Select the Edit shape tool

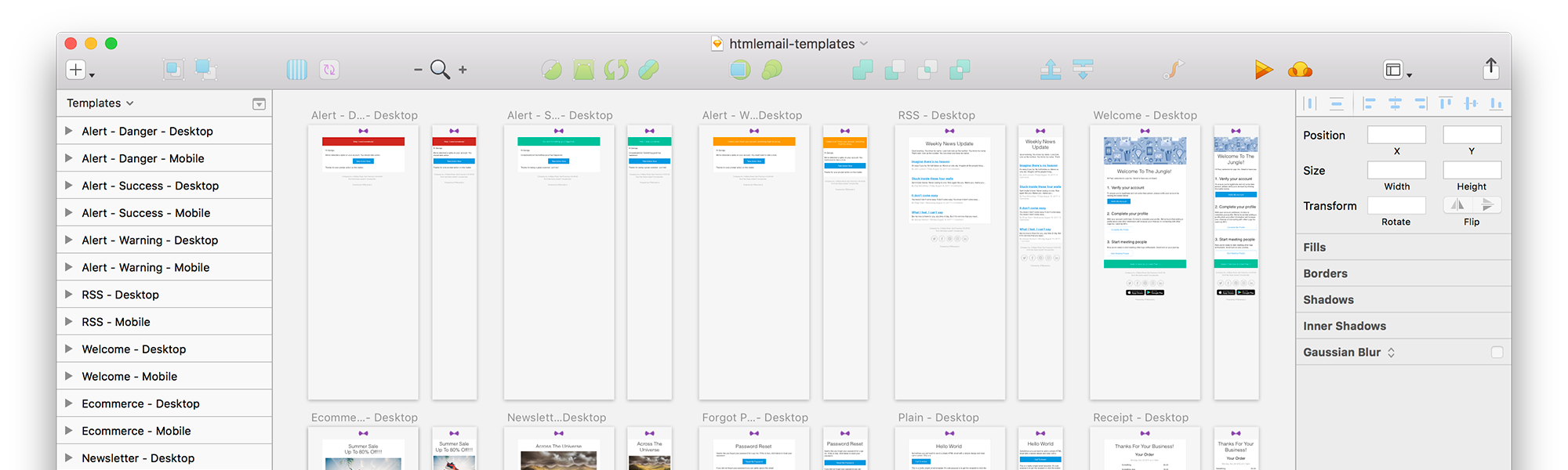(552, 70)
